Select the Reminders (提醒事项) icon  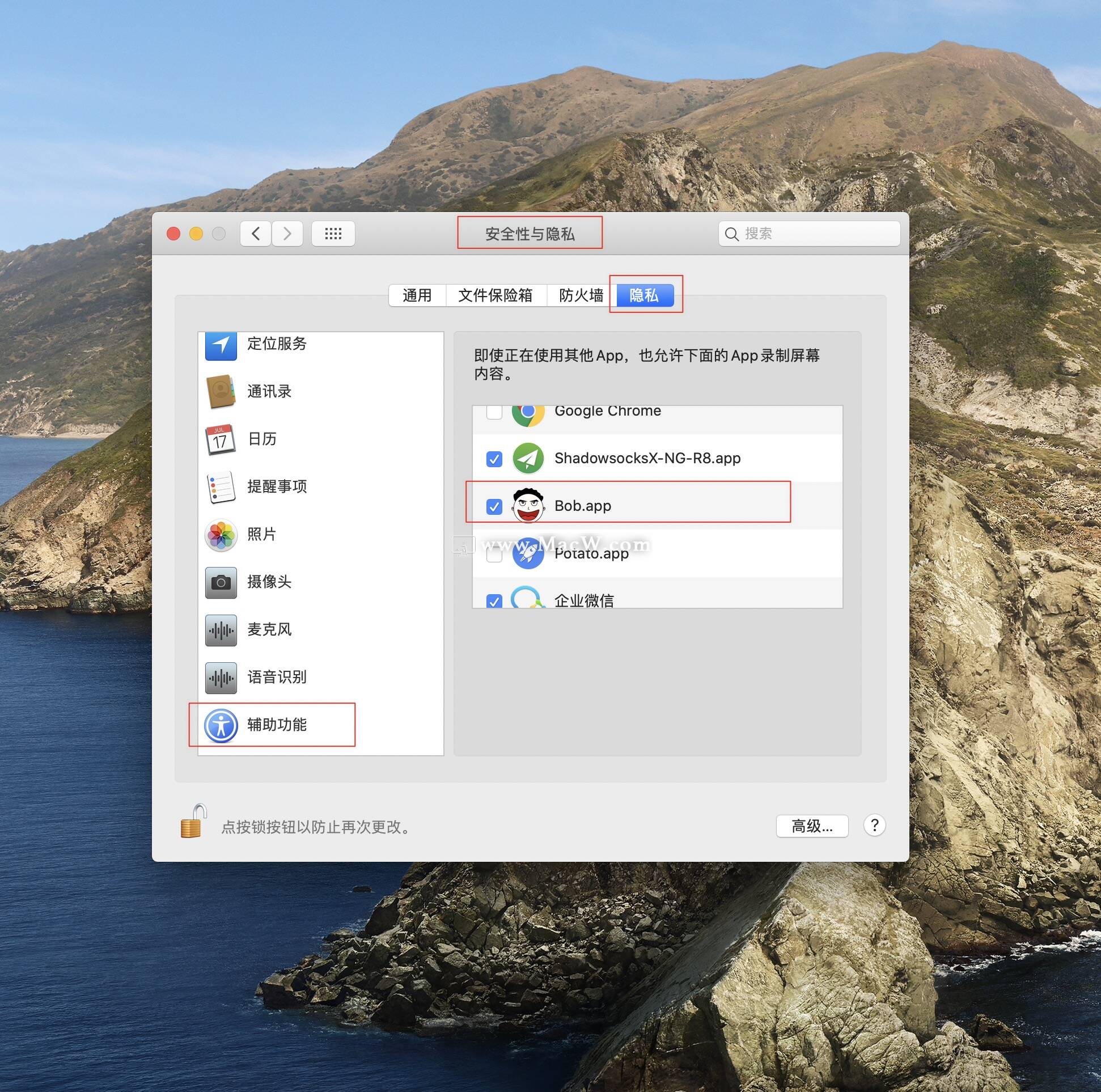221,486
